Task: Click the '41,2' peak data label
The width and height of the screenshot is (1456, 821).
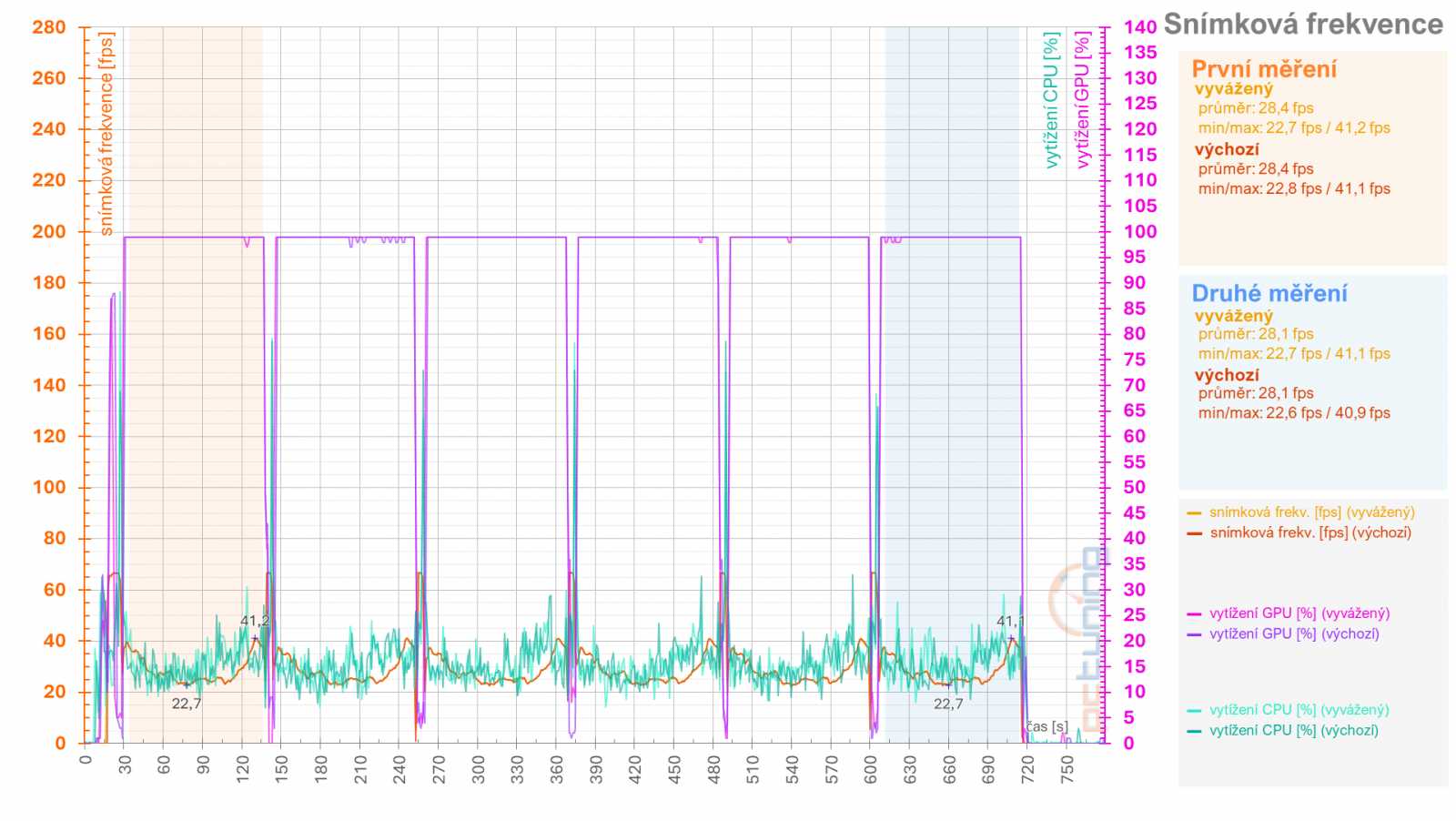Action: tap(255, 621)
